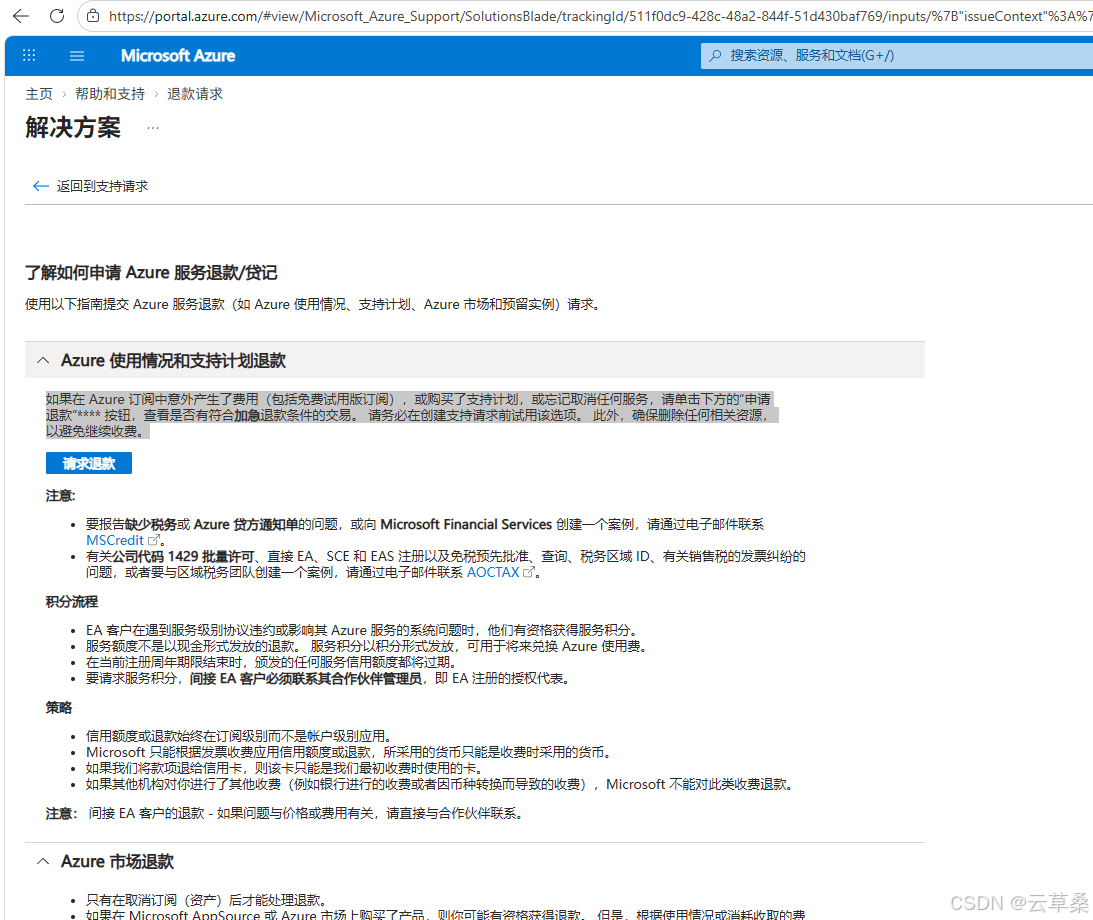Go back with the browser back arrow
Image resolution: width=1093 pixels, height=920 pixels.
(x=21, y=15)
